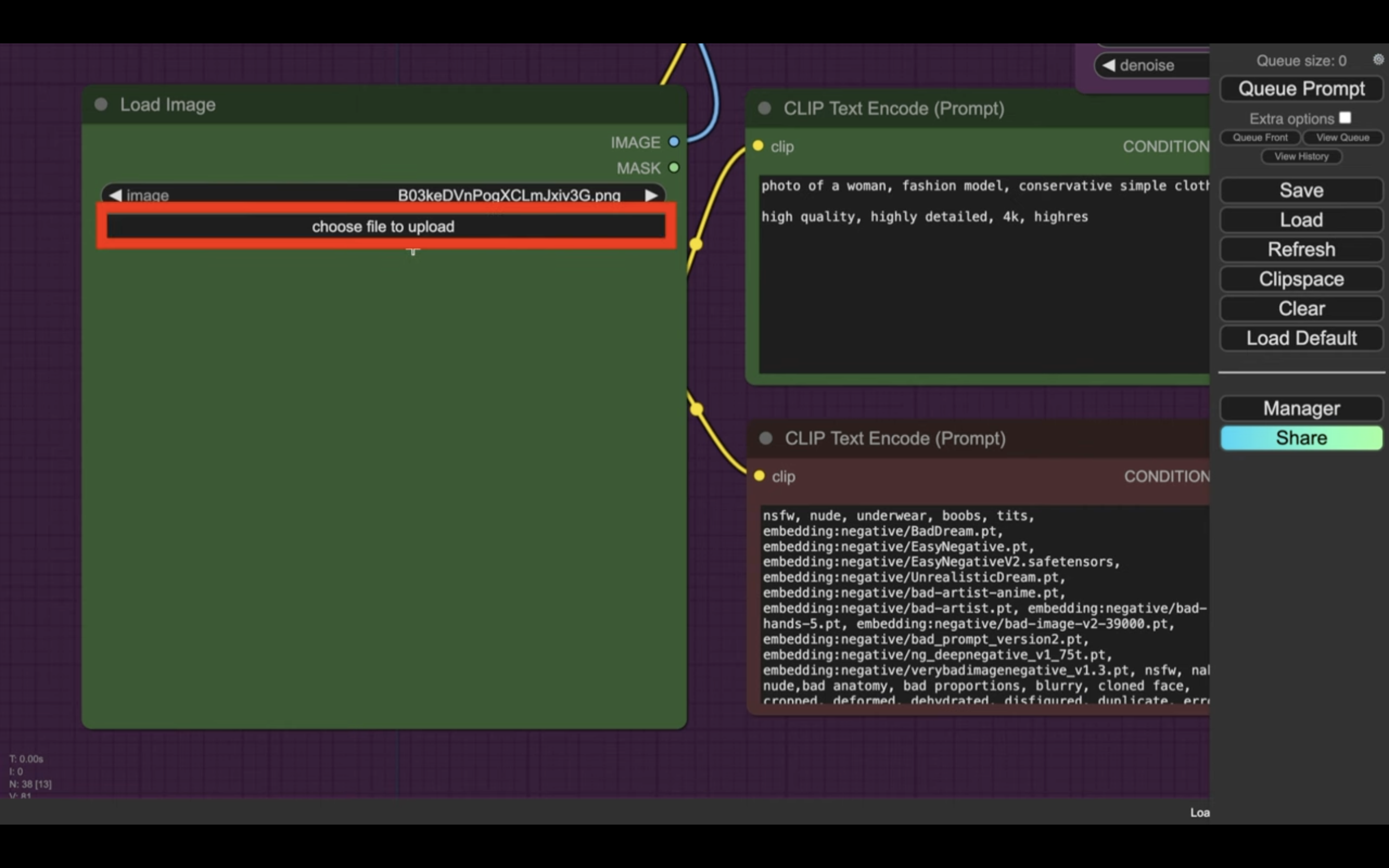Viewport: 1389px width, 868px height.
Task: Click the red CLIP Text Encode (Prompt) title
Action: 895,439
